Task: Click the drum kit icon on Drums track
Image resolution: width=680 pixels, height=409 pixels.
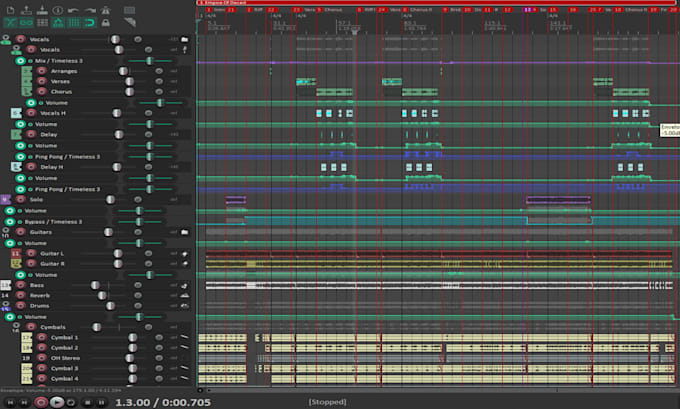Action: click(x=185, y=306)
